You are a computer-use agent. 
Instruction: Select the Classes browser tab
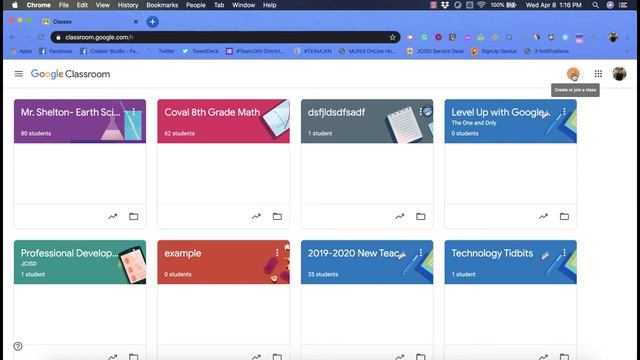(90, 22)
